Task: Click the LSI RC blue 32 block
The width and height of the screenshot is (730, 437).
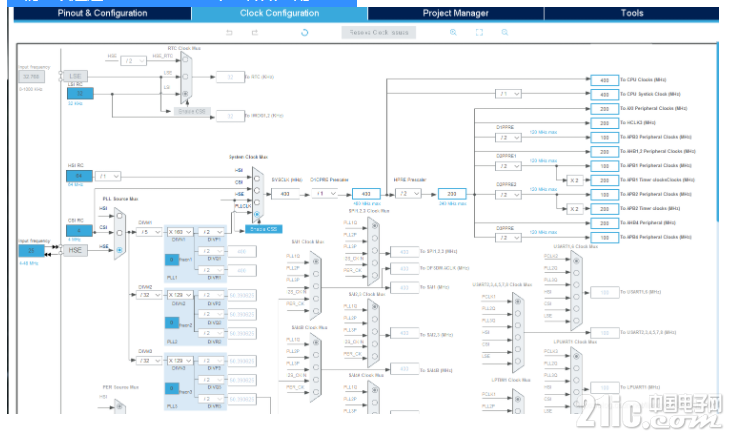Action: [x=80, y=94]
